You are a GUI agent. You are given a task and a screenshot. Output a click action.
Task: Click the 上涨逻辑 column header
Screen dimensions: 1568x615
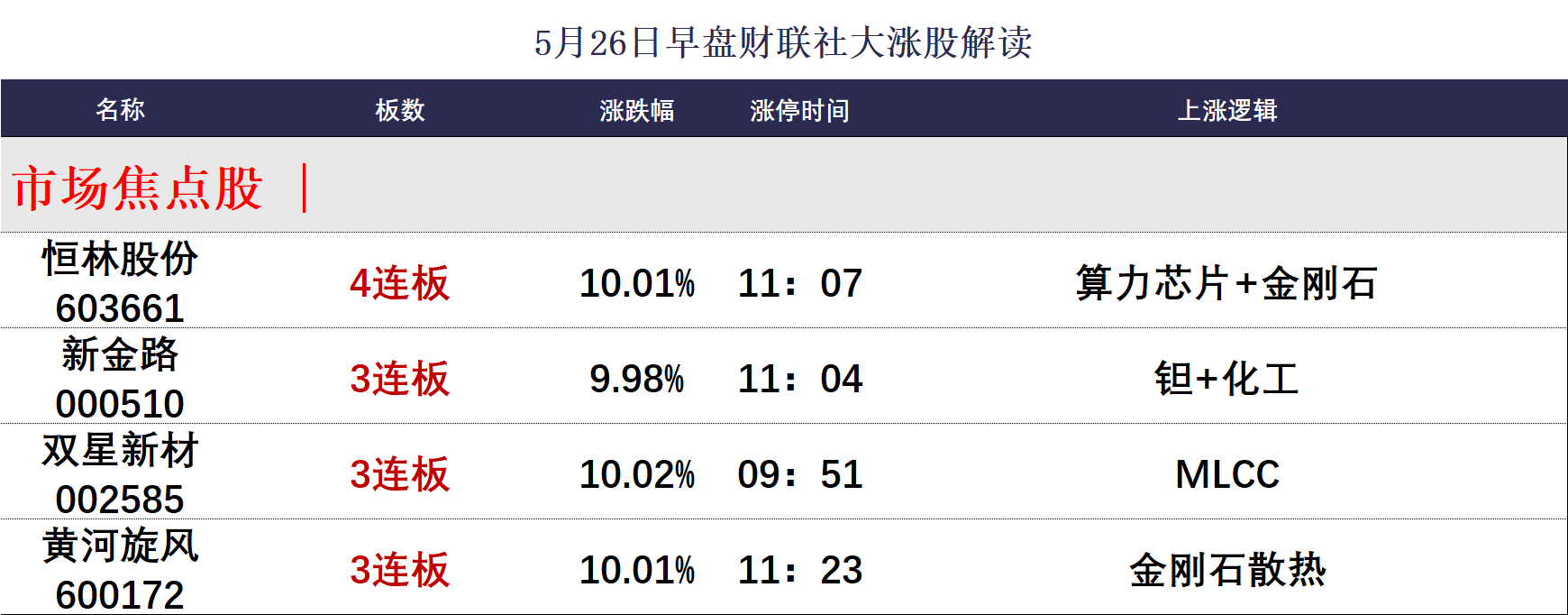1226,110
